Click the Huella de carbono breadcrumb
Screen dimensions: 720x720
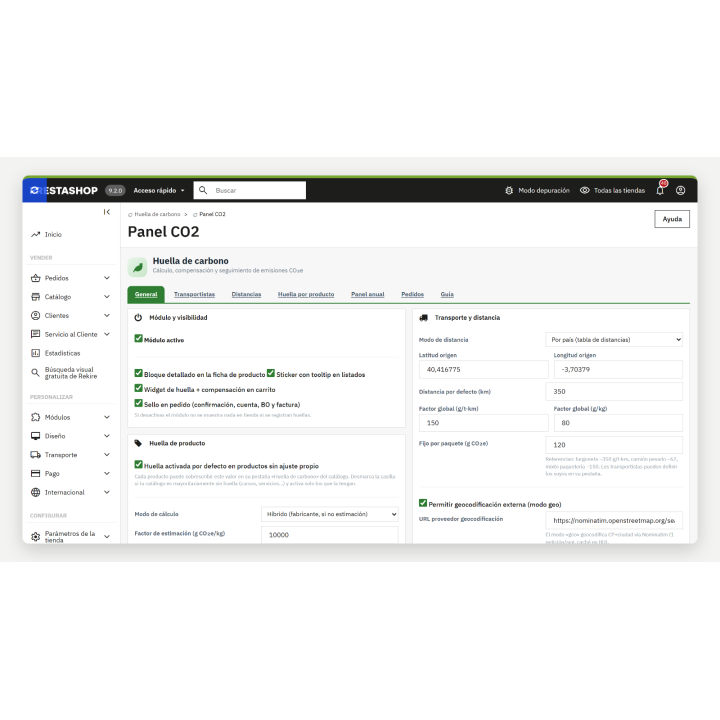click(x=157, y=214)
